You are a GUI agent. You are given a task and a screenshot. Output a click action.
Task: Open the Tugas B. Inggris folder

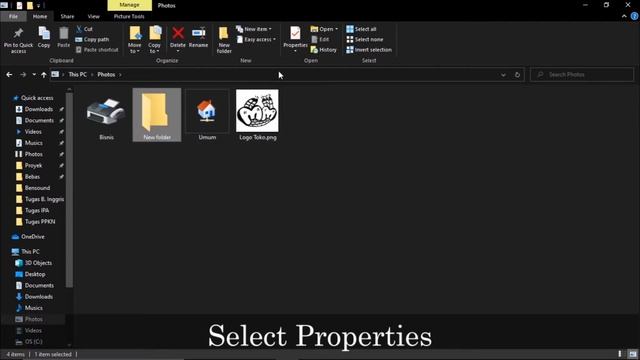[x=44, y=199]
